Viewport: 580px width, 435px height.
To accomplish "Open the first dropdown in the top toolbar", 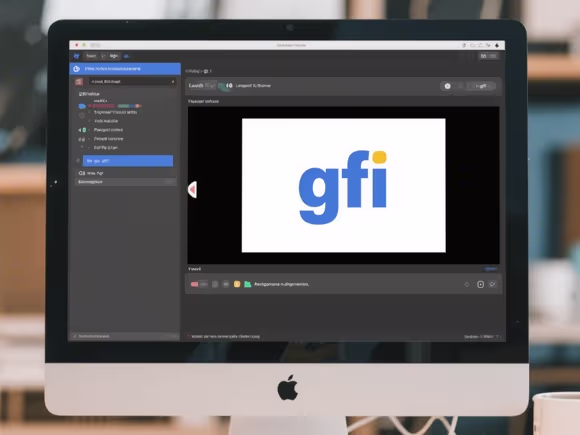I will tap(95, 56).
